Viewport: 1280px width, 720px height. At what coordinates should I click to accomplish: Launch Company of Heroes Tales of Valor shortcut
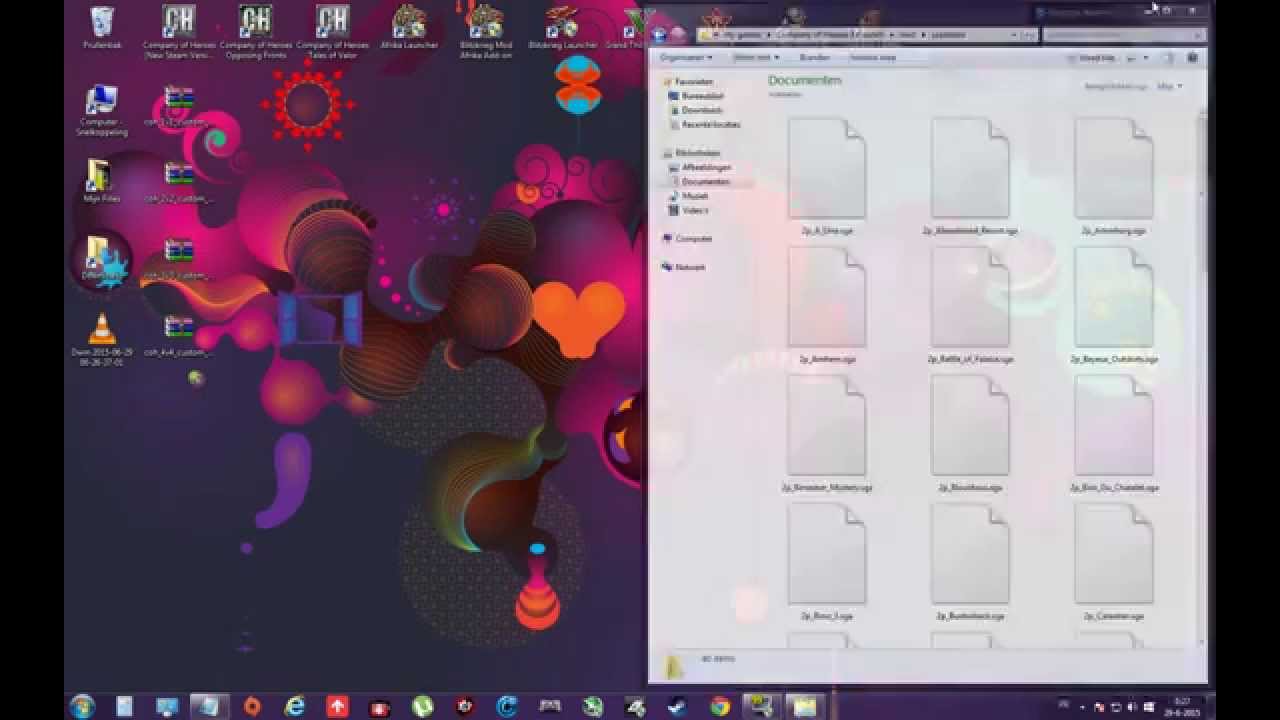332,30
